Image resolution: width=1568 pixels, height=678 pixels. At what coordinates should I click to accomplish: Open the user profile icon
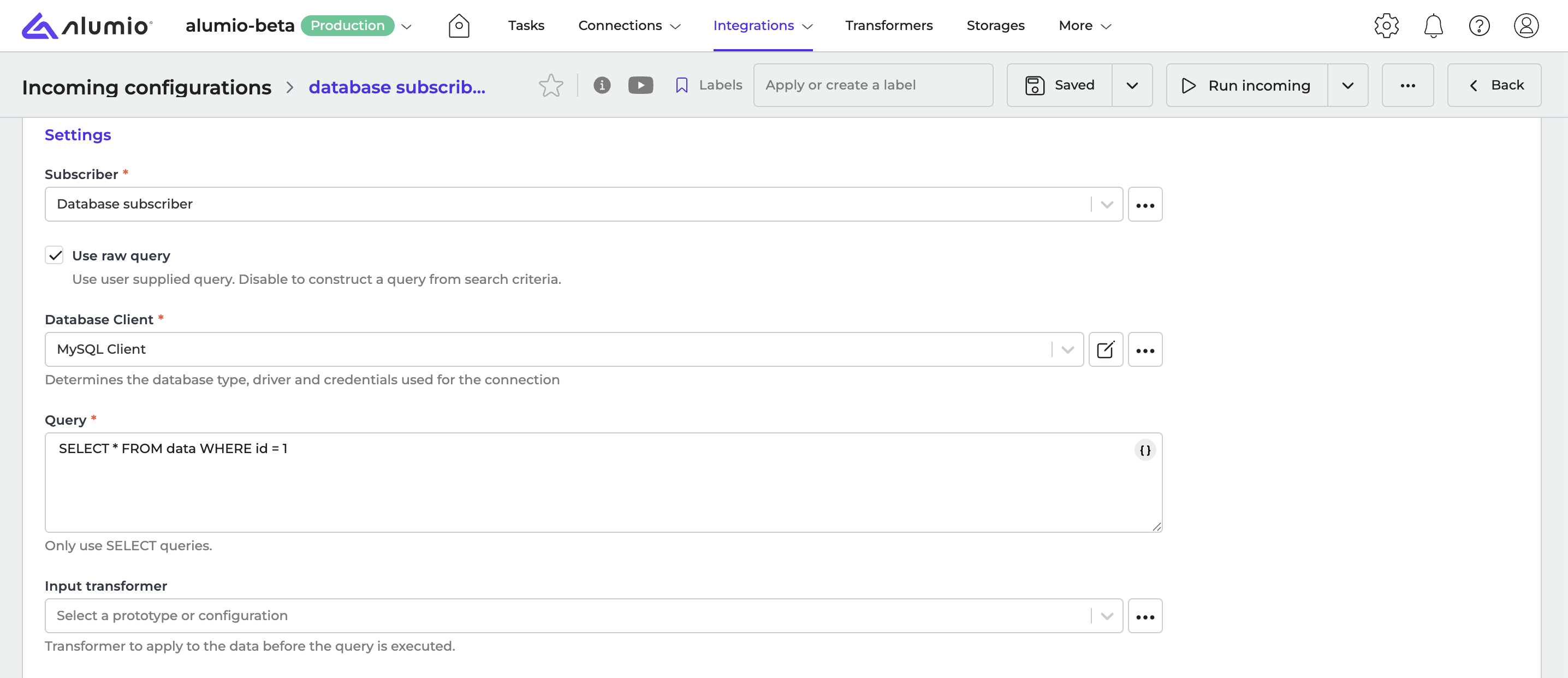1525,26
